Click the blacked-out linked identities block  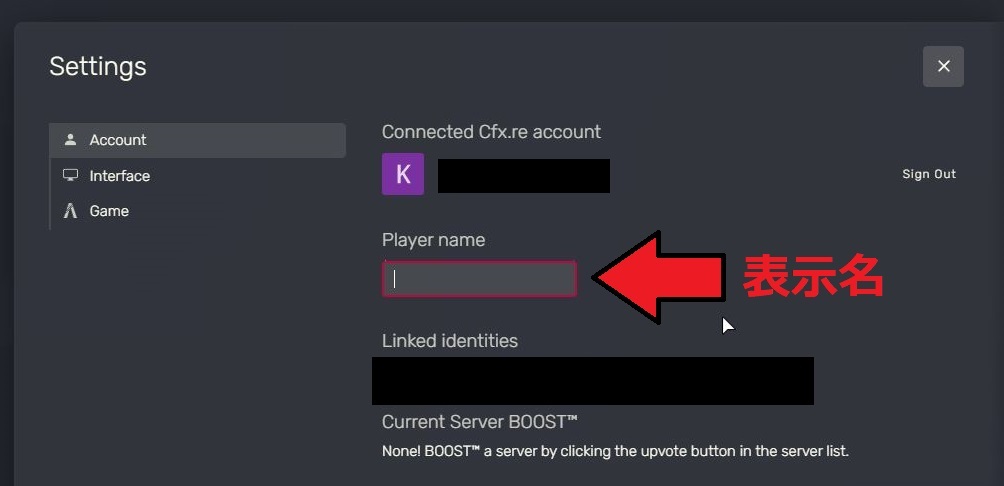593,381
